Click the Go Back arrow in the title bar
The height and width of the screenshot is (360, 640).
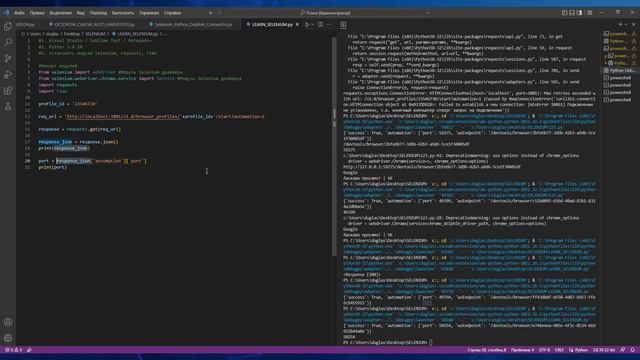click(211, 13)
